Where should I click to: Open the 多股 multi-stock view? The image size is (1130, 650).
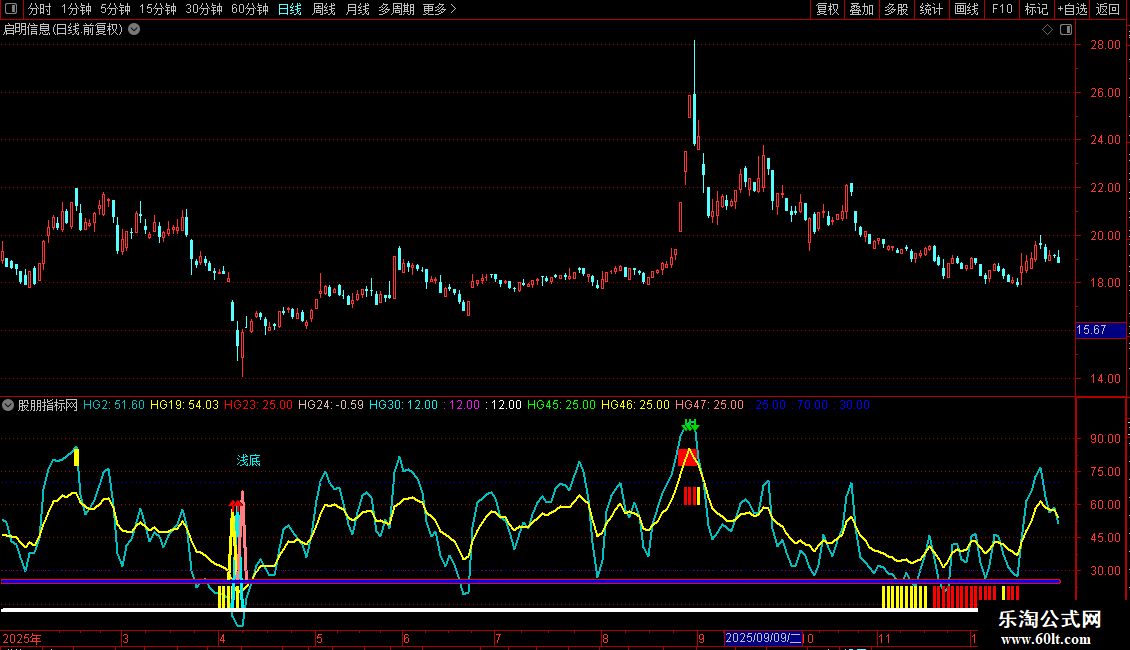tap(897, 9)
